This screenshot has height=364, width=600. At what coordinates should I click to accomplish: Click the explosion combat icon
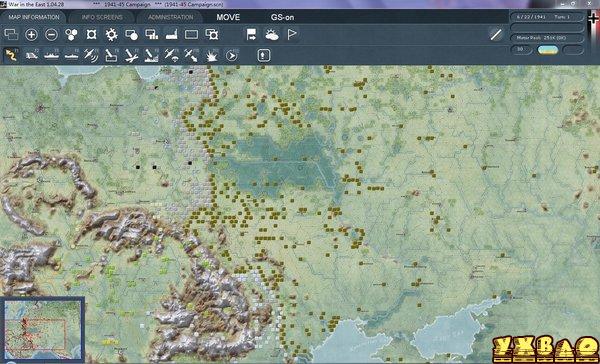(x=212, y=56)
